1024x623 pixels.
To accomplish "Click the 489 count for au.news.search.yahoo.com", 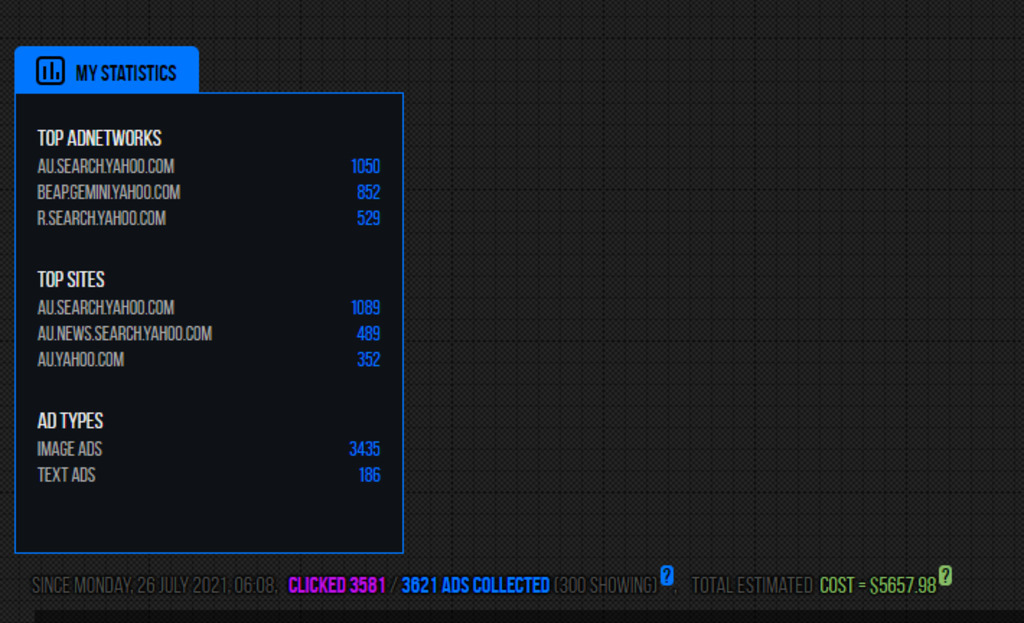I will click(368, 334).
